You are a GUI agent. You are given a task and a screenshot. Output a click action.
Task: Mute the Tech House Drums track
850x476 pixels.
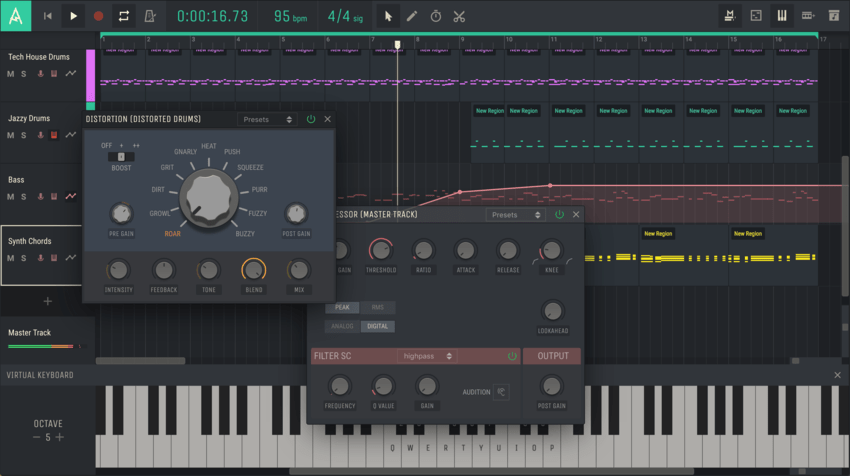[x=11, y=74]
